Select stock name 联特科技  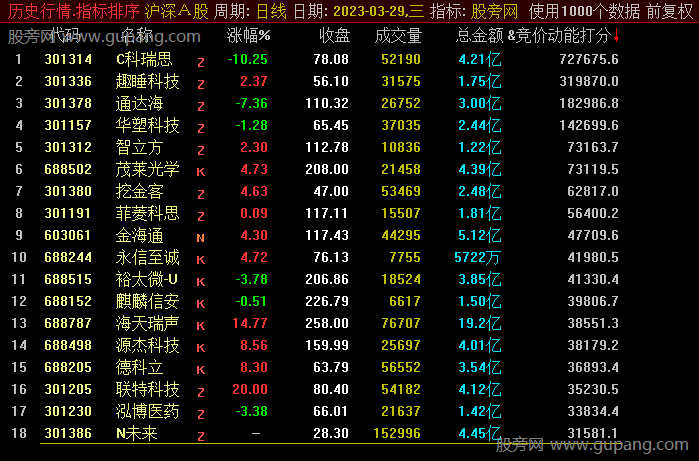(148, 389)
